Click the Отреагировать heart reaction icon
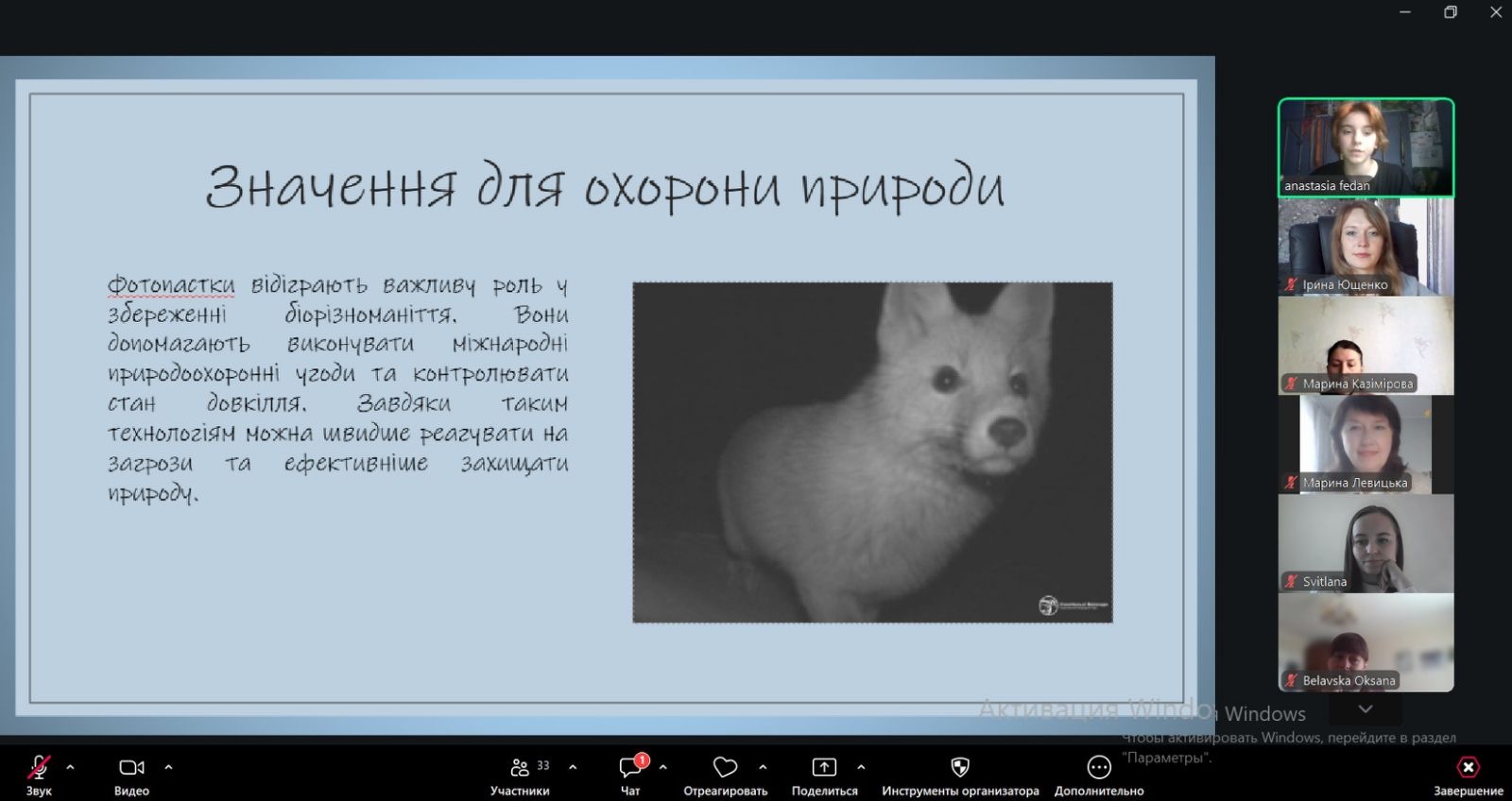The width and height of the screenshot is (1512, 801). 725,768
